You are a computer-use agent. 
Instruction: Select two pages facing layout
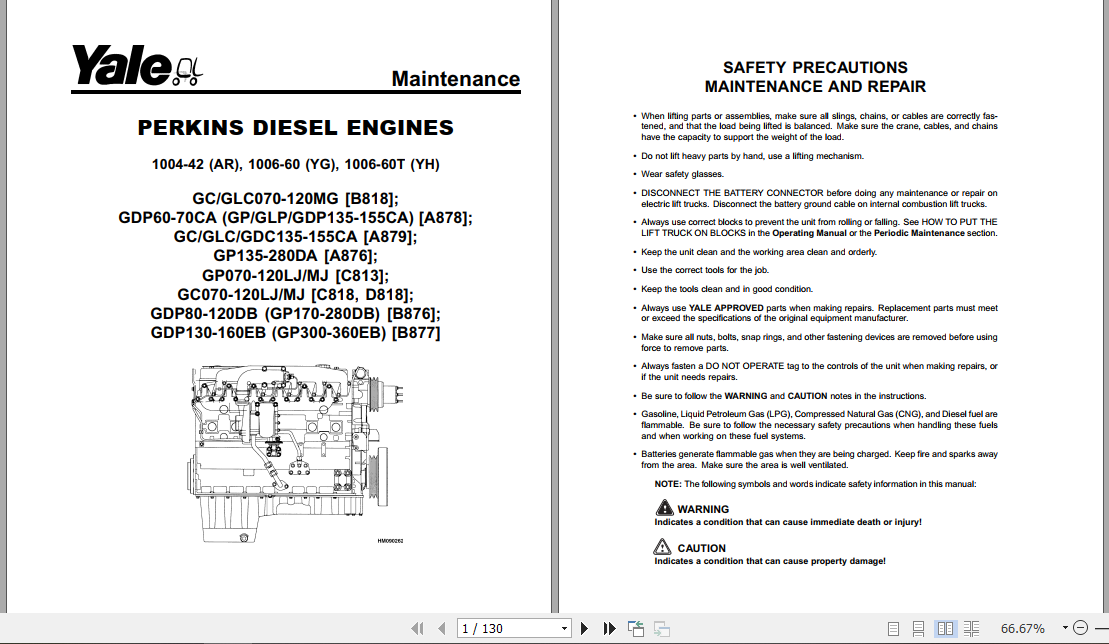coord(945,628)
